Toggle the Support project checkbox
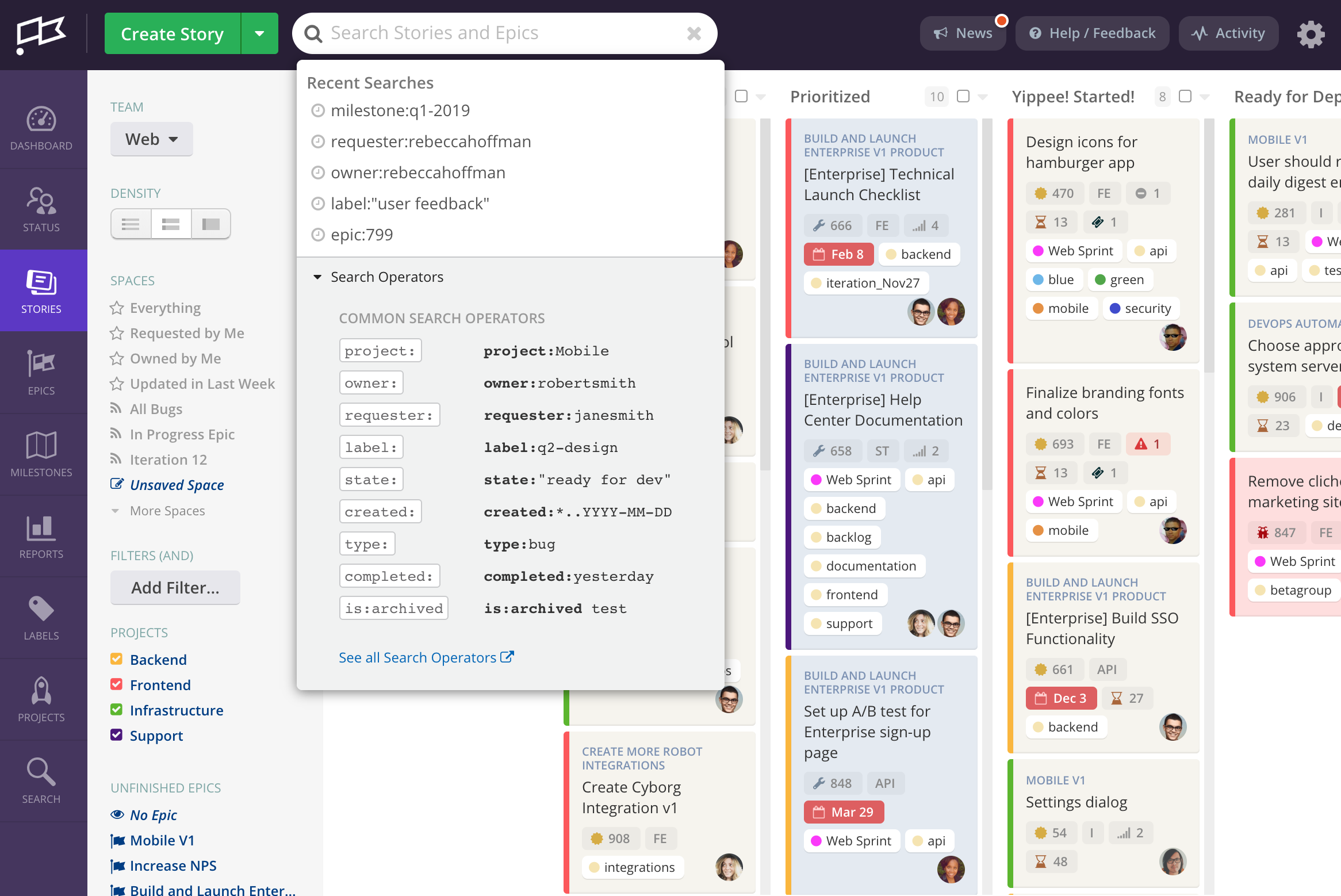Screen dimensions: 1341x896 tap(116, 735)
